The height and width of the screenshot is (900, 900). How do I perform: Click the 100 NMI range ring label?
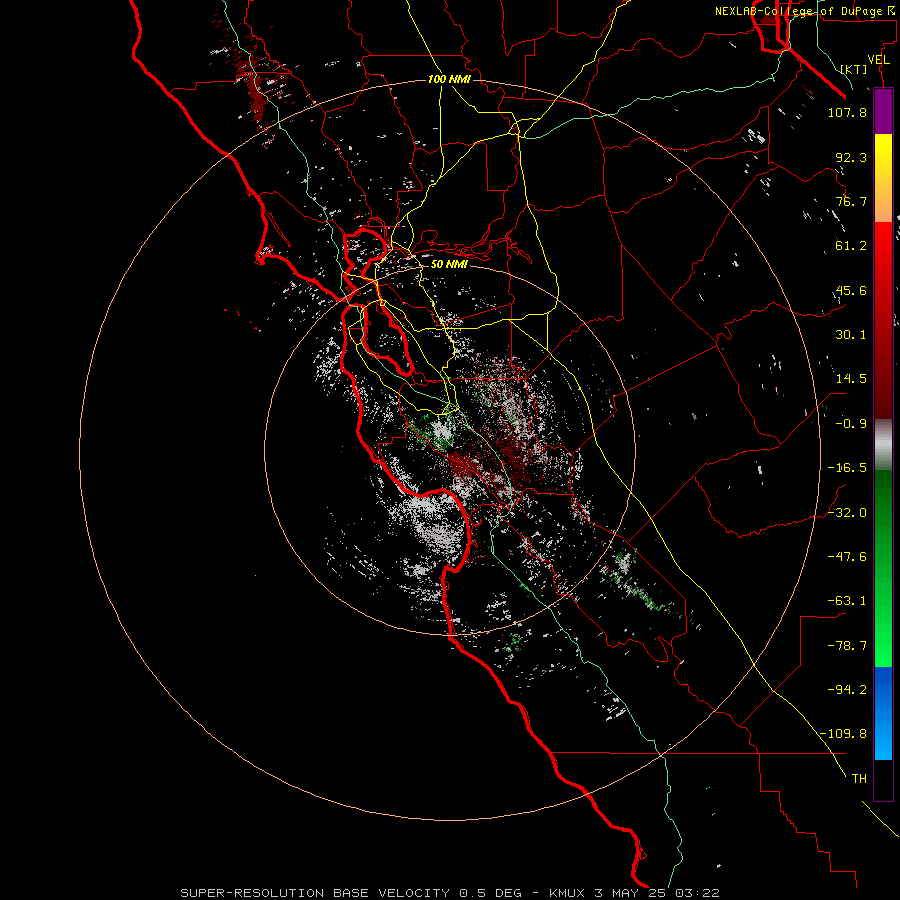pyautogui.click(x=449, y=79)
